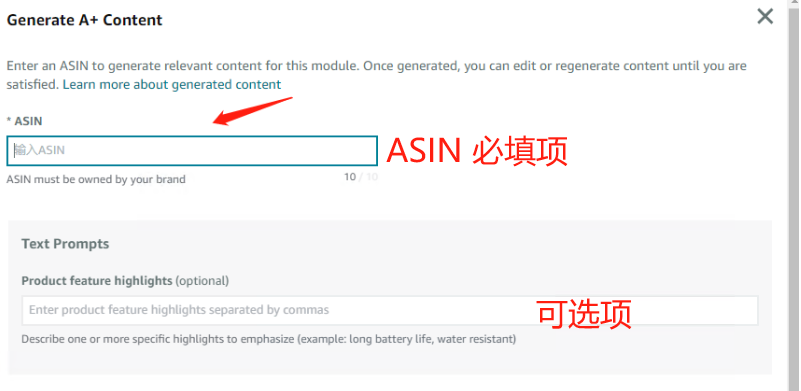The image size is (801, 391).
Task: Click the vertical scrollbar on the right edge
Action: (x=794, y=195)
